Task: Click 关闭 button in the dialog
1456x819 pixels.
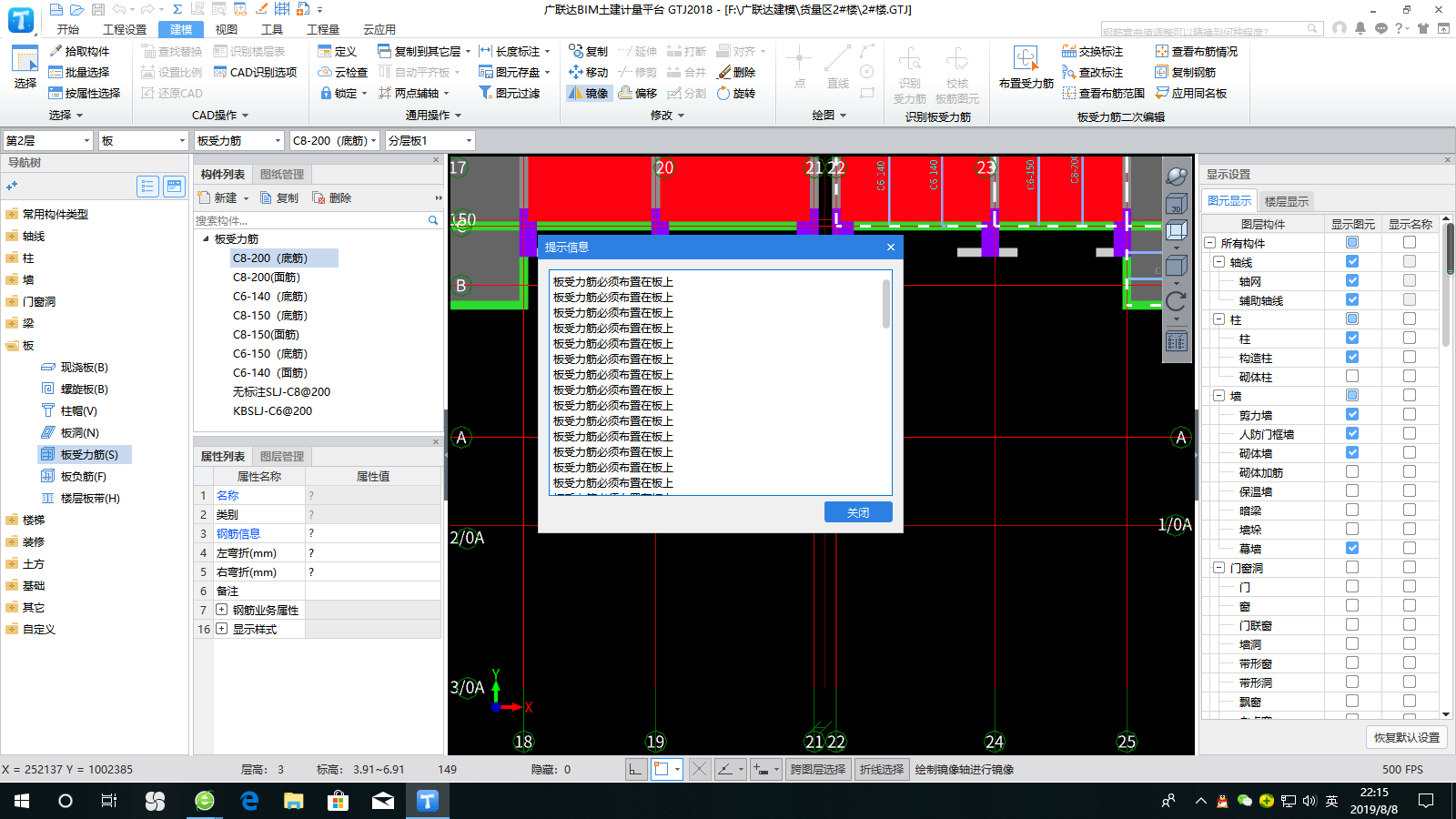Action: coord(858,512)
